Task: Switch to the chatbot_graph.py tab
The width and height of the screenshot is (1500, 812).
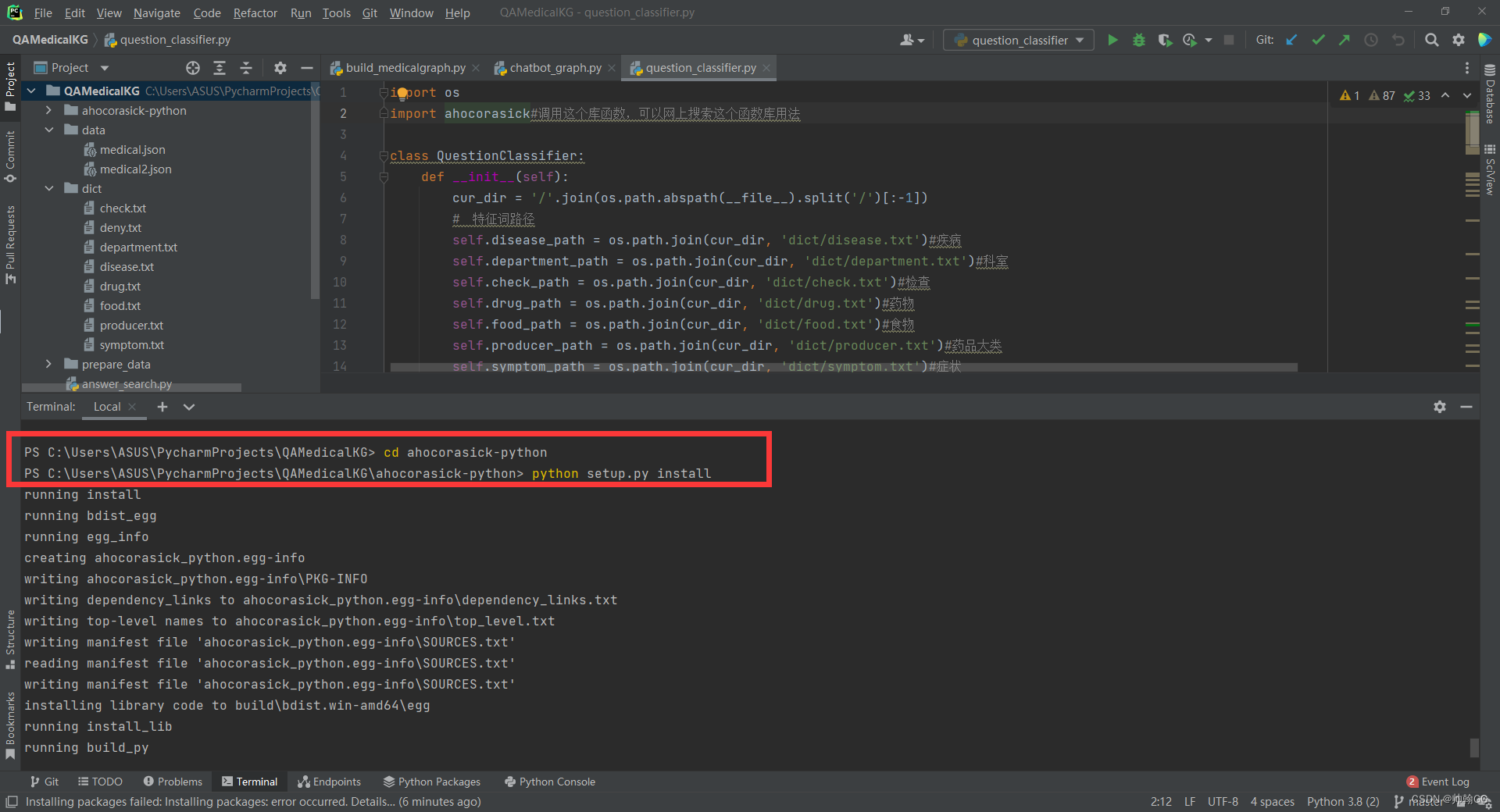Action: coord(555,67)
